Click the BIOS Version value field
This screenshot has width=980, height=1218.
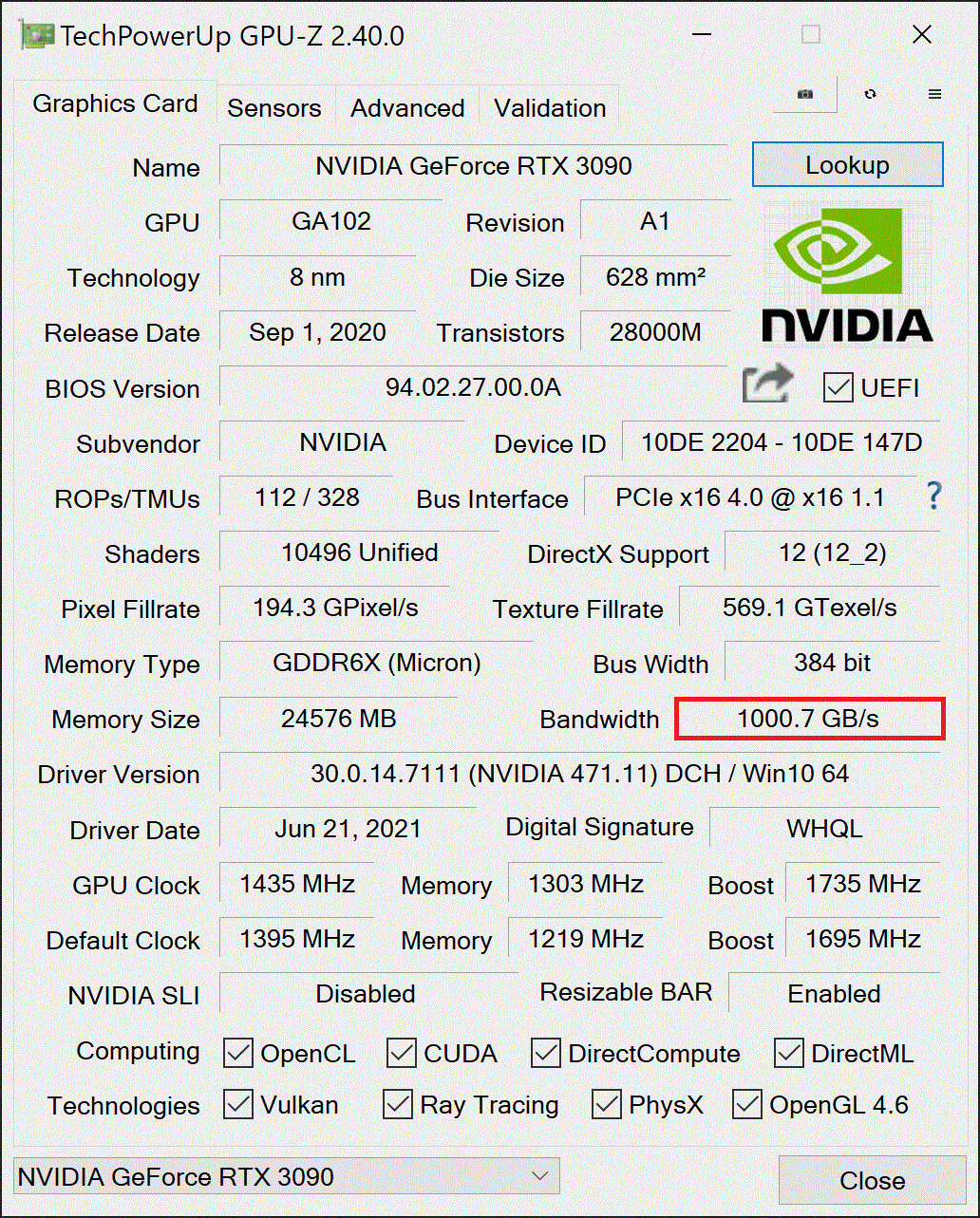(x=473, y=387)
